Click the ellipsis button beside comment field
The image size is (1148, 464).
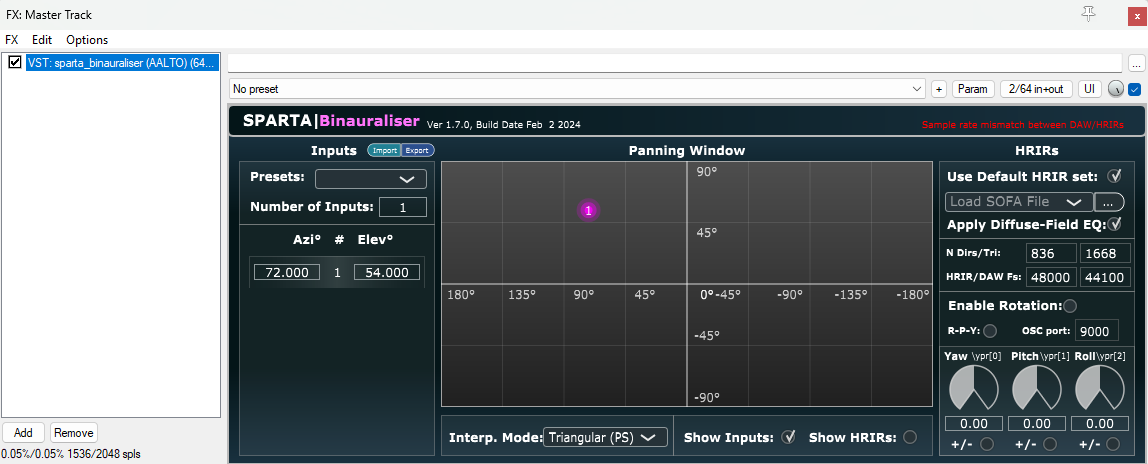pyautogui.click(x=1135, y=63)
